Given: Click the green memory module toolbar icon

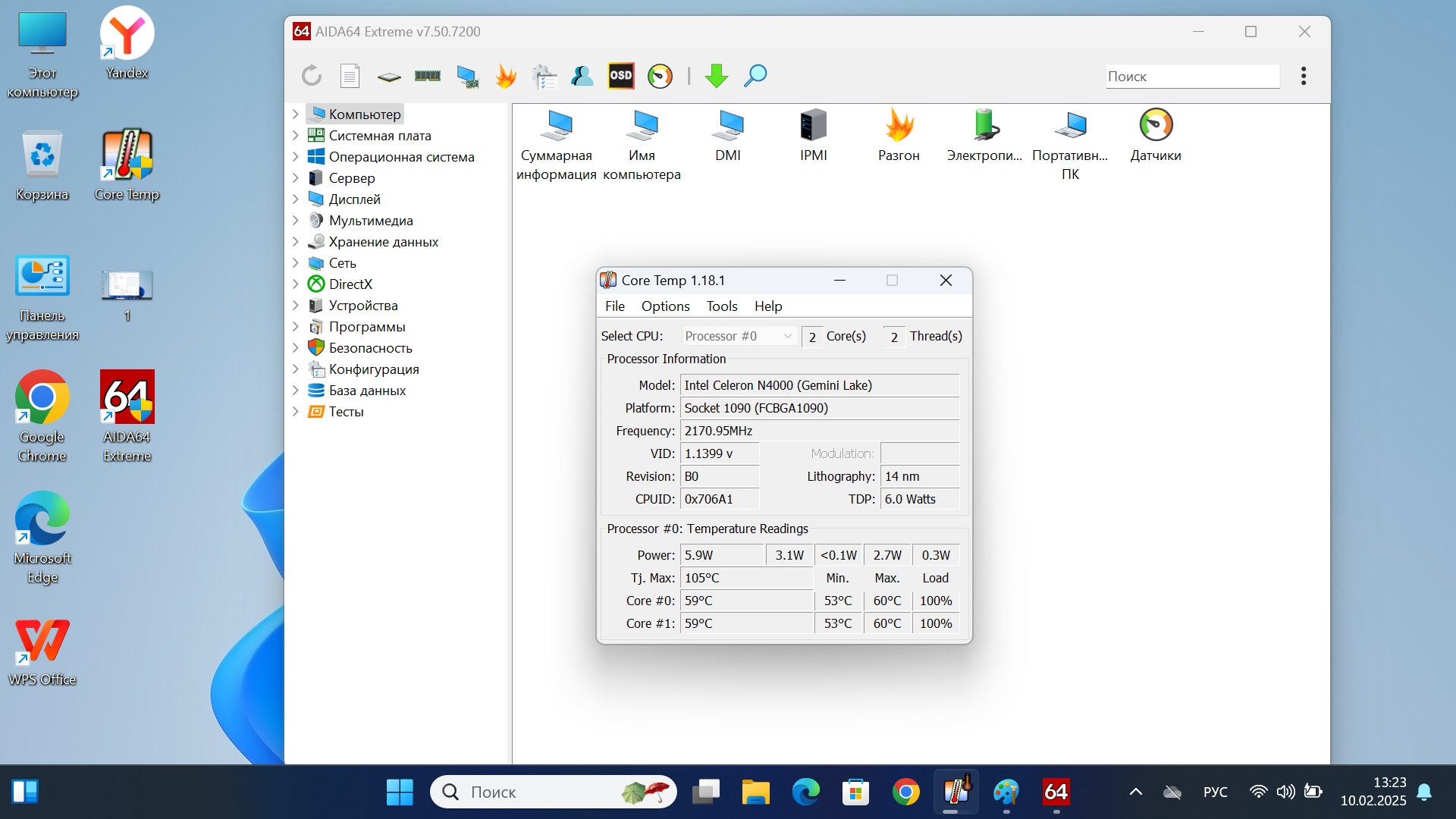Looking at the screenshot, I should click(x=428, y=76).
